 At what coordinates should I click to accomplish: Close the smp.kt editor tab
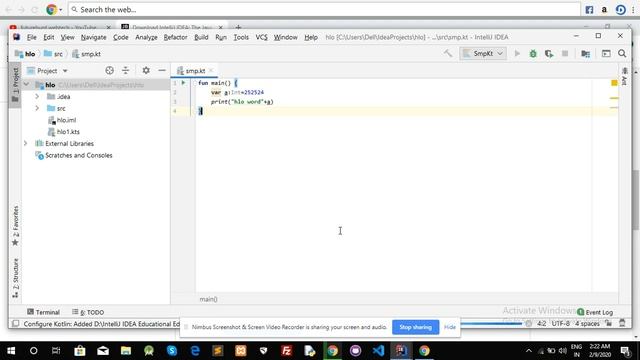pyautogui.click(x=211, y=71)
